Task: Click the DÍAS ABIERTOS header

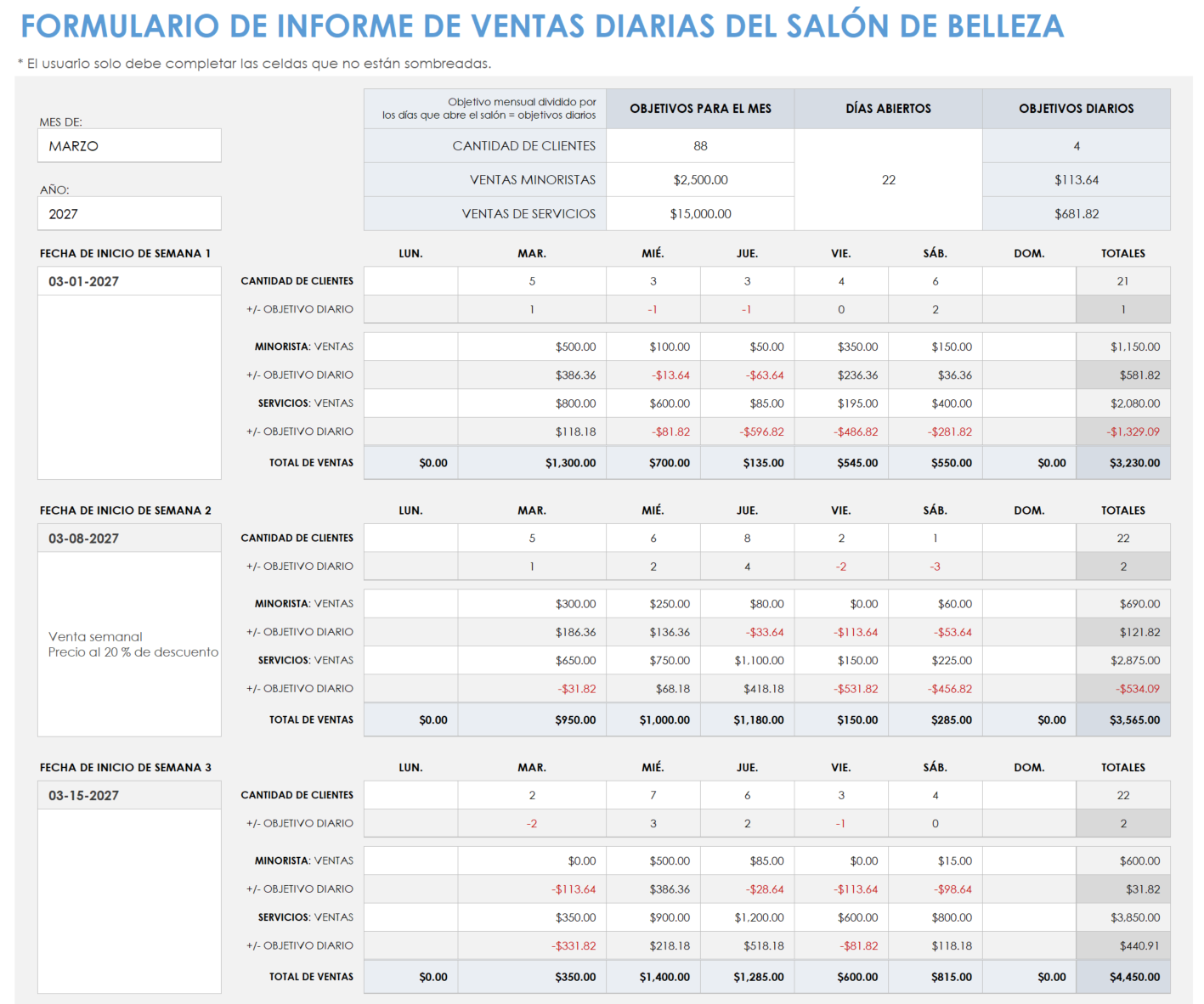Action: [889, 109]
